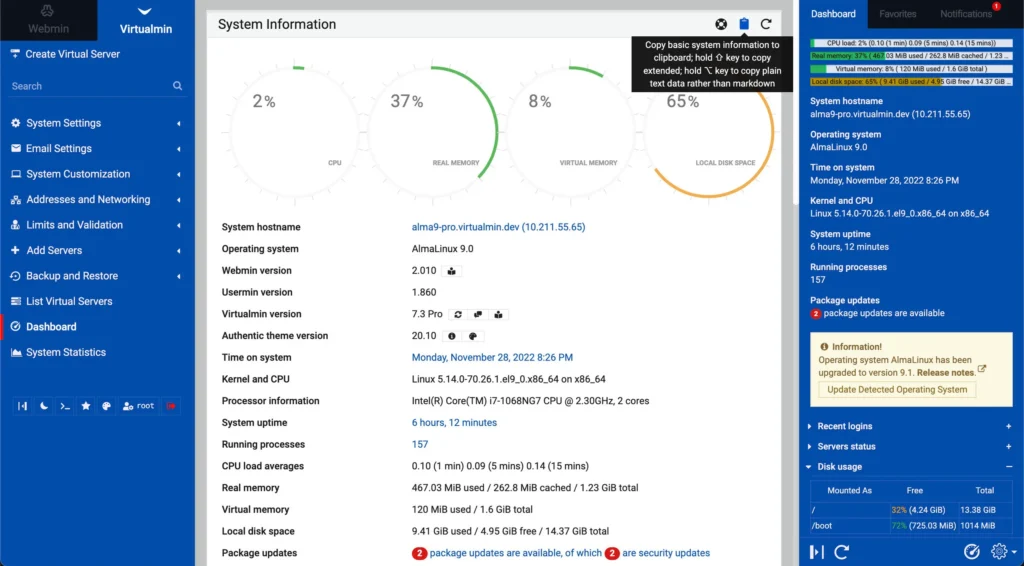Click in the Search input field

88,86
